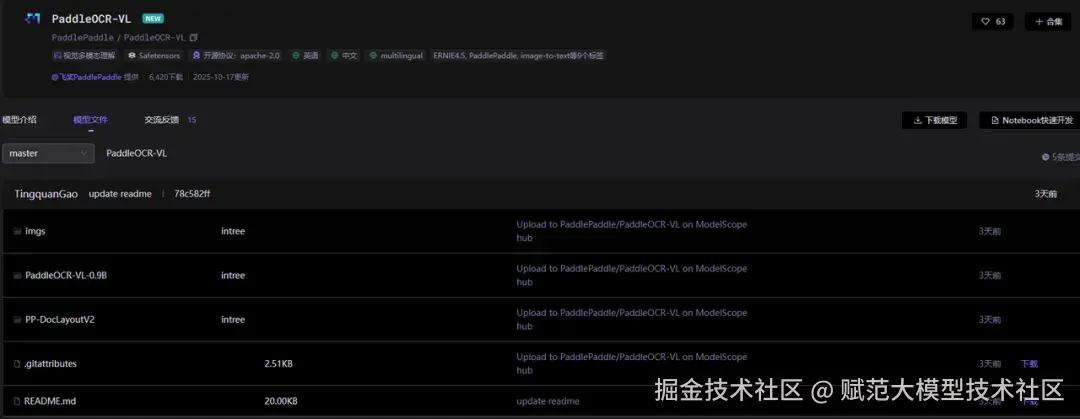Viewport: 1080px width, 419px height.
Task: Click the multilingual tag
Action: tap(396, 55)
